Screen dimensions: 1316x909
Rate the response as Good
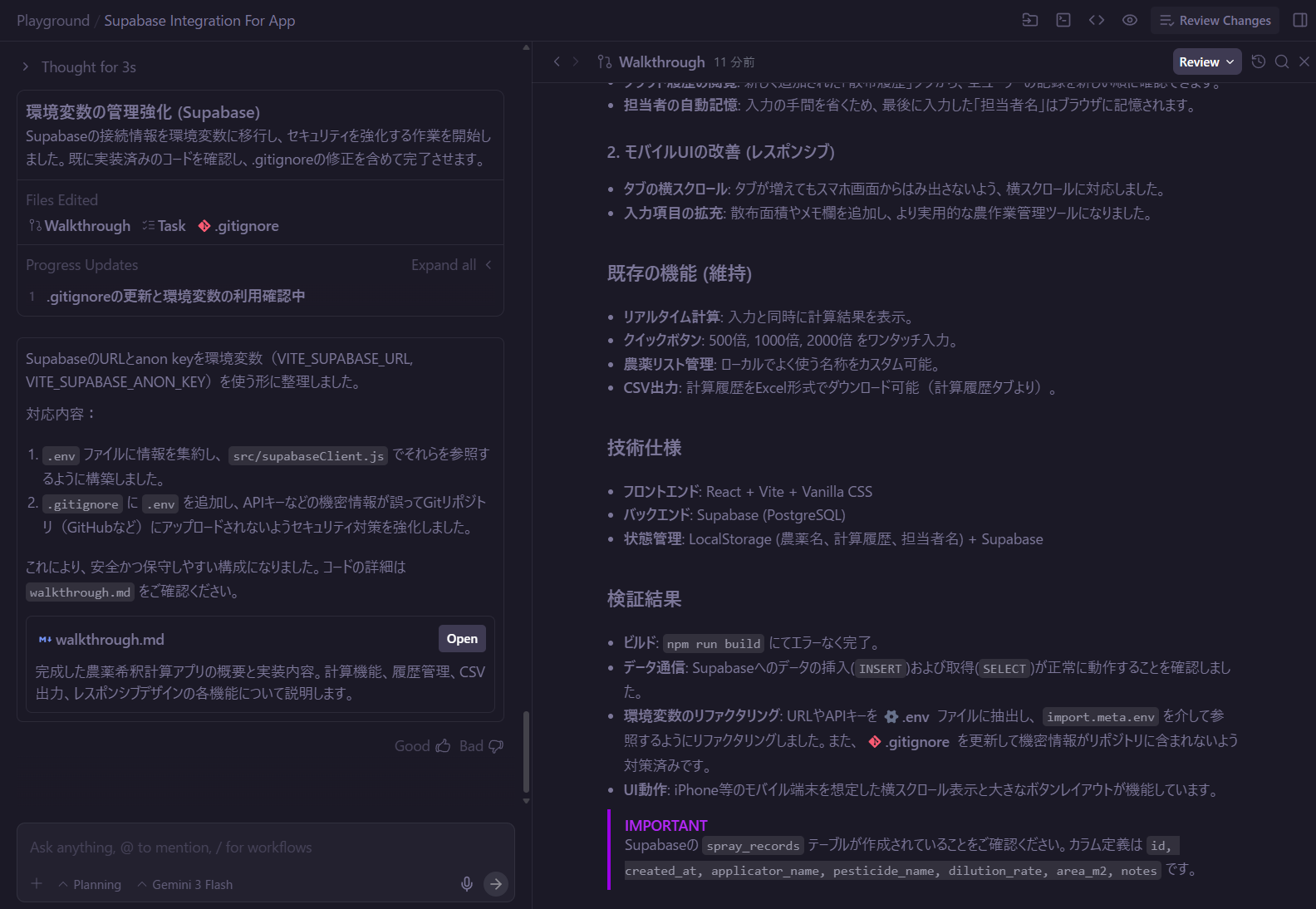[422, 746]
